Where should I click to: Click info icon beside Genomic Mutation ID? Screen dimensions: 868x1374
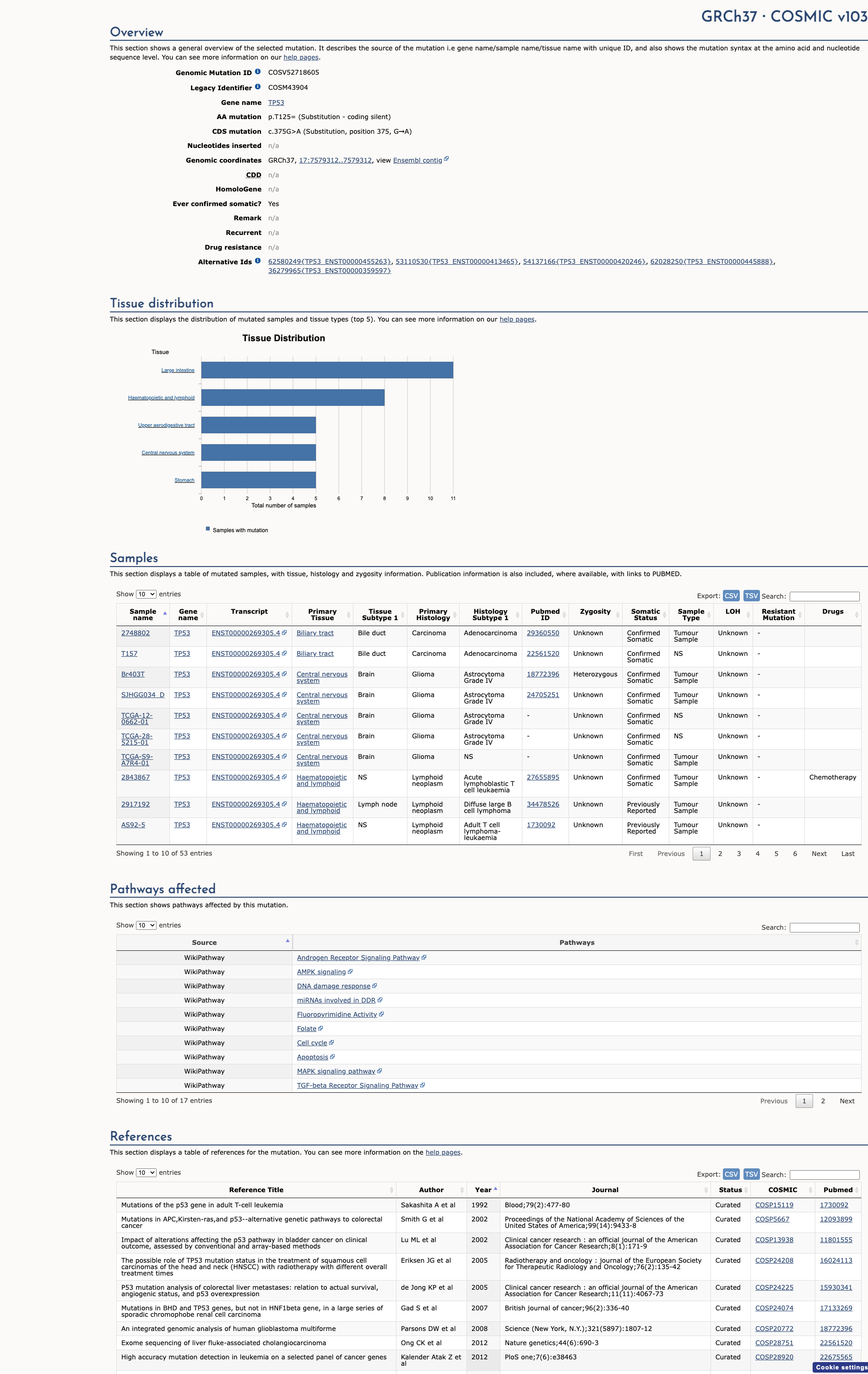click(x=258, y=72)
